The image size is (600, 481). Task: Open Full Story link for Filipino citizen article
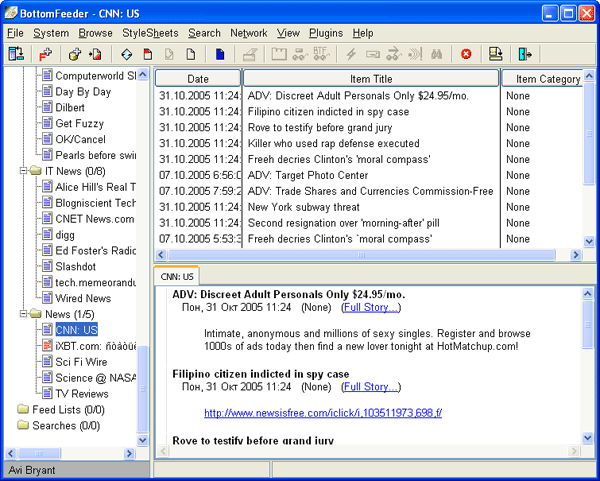pos(371,386)
